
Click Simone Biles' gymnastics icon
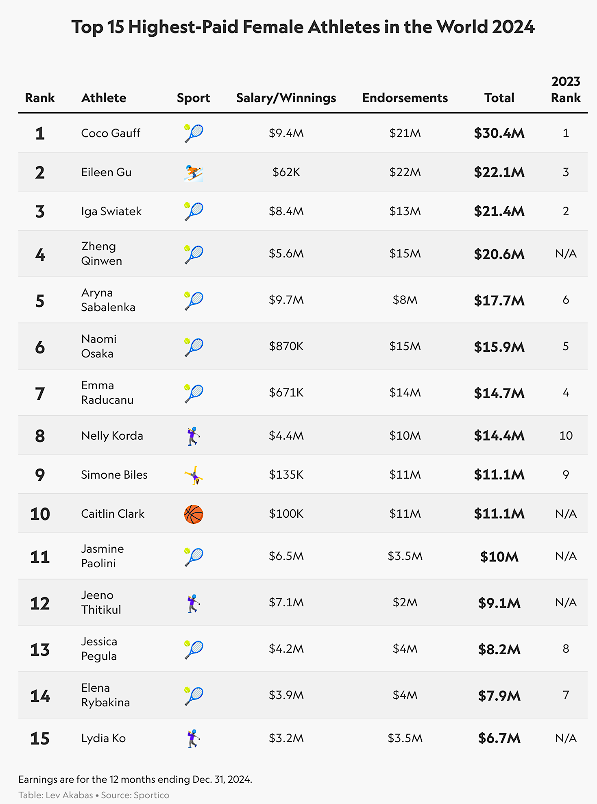point(193,475)
